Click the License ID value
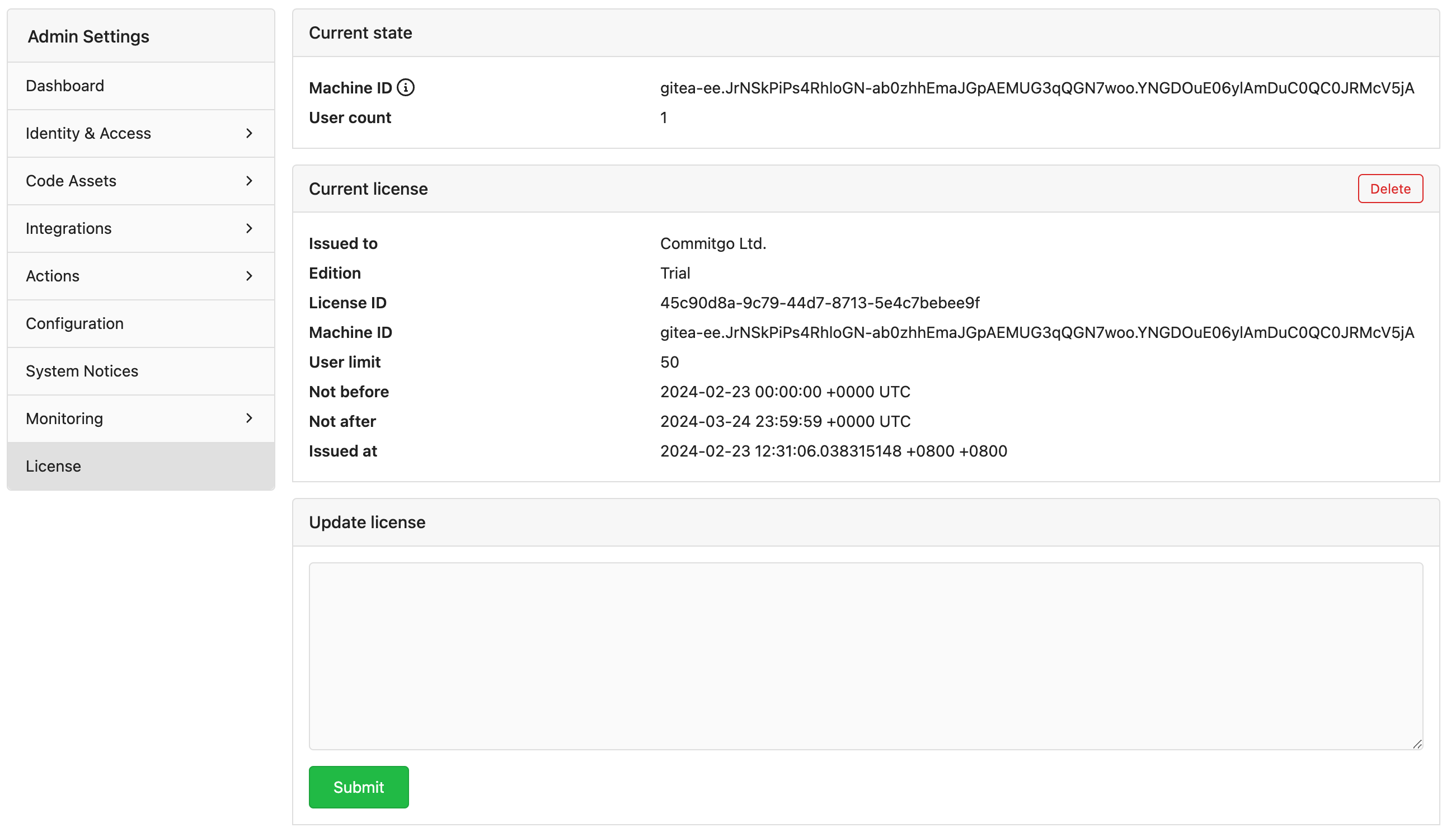The height and width of the screenshot is (837, 1456). 820,302
